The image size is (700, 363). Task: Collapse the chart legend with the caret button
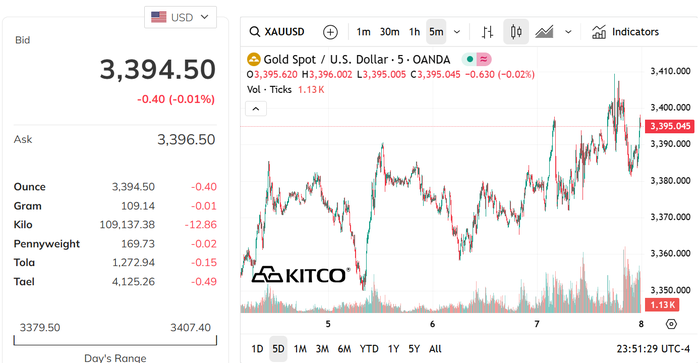click(256, 108)
